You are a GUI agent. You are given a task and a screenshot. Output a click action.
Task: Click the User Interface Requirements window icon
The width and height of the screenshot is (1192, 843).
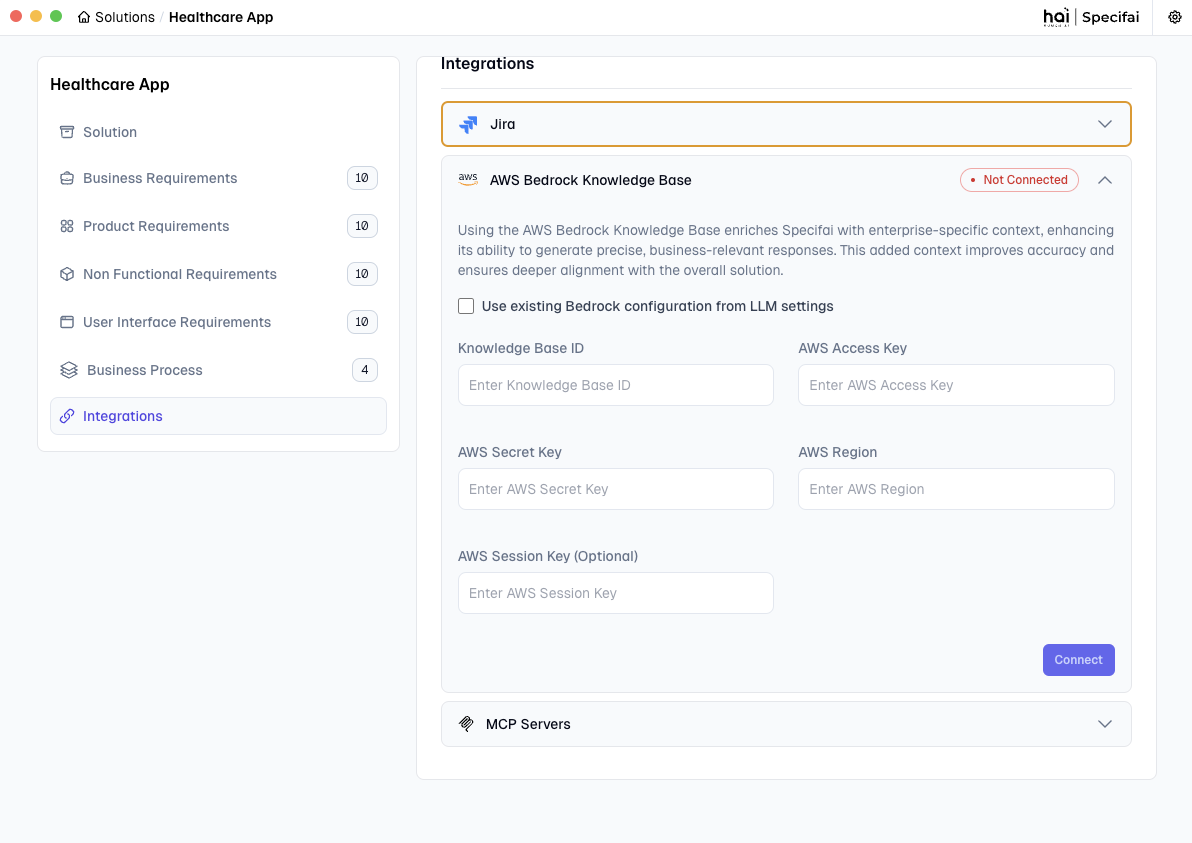[x=67, y=322]
